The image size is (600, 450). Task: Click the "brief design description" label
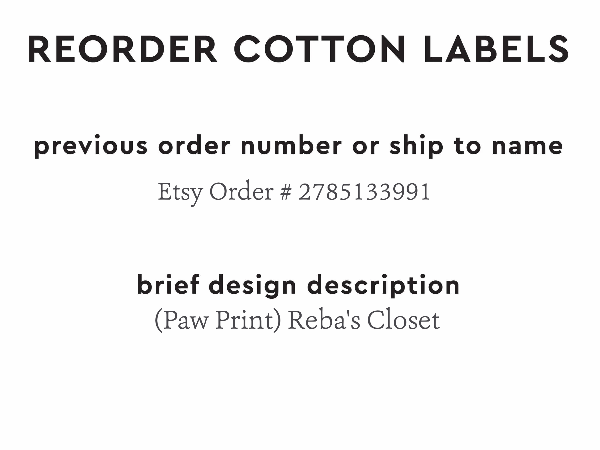click(x=298, y=285)
